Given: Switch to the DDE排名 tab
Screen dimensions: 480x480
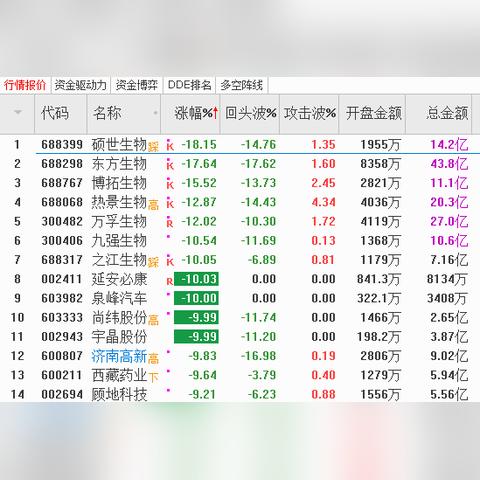Looking at the screenshot, I should (189, 85).
